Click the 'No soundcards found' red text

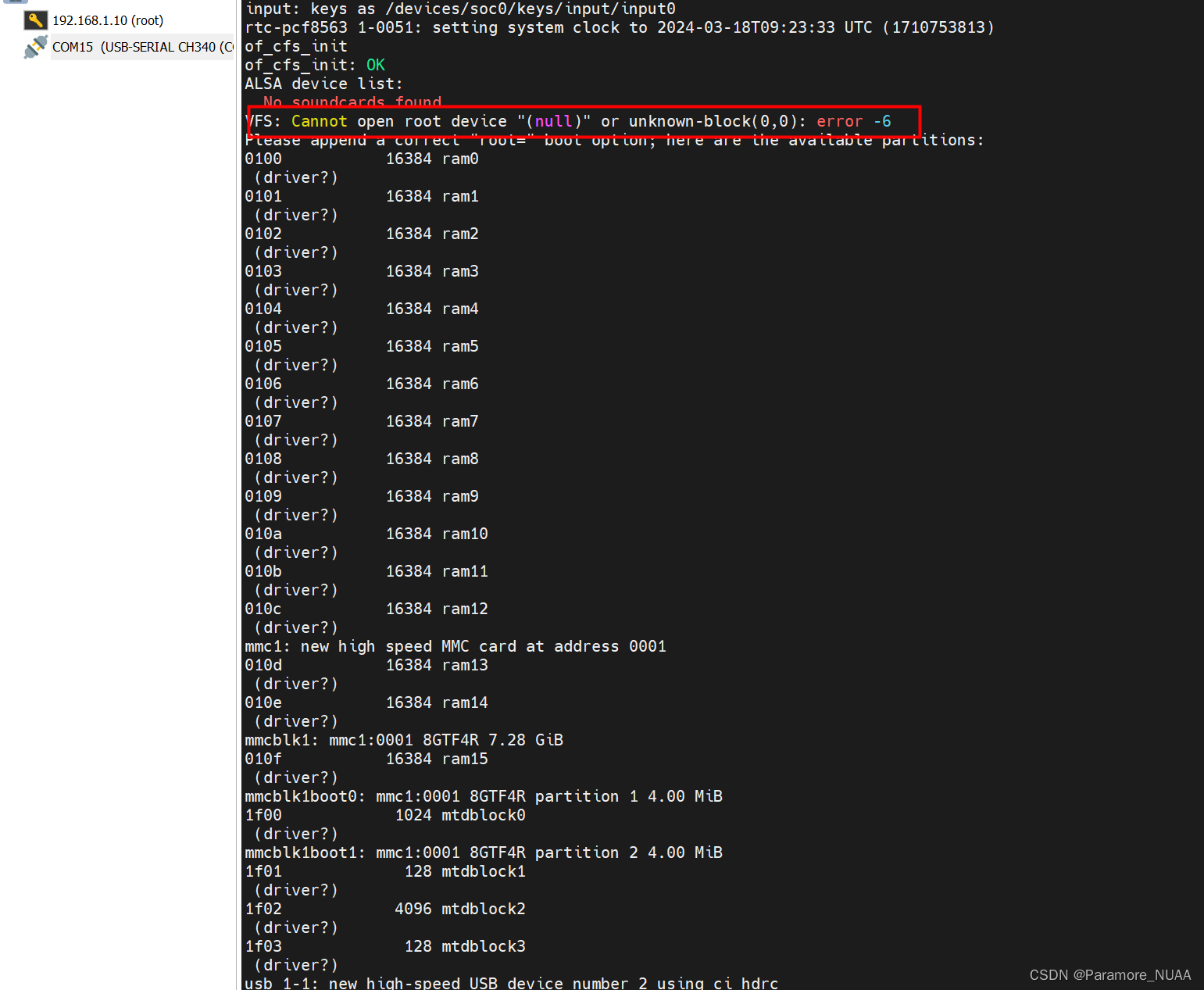point(352,102)
